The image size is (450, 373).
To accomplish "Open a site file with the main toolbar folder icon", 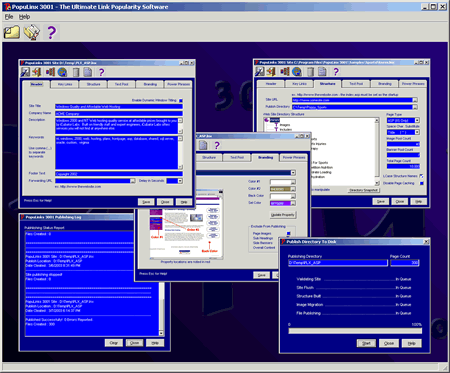I will click(12, 32).
